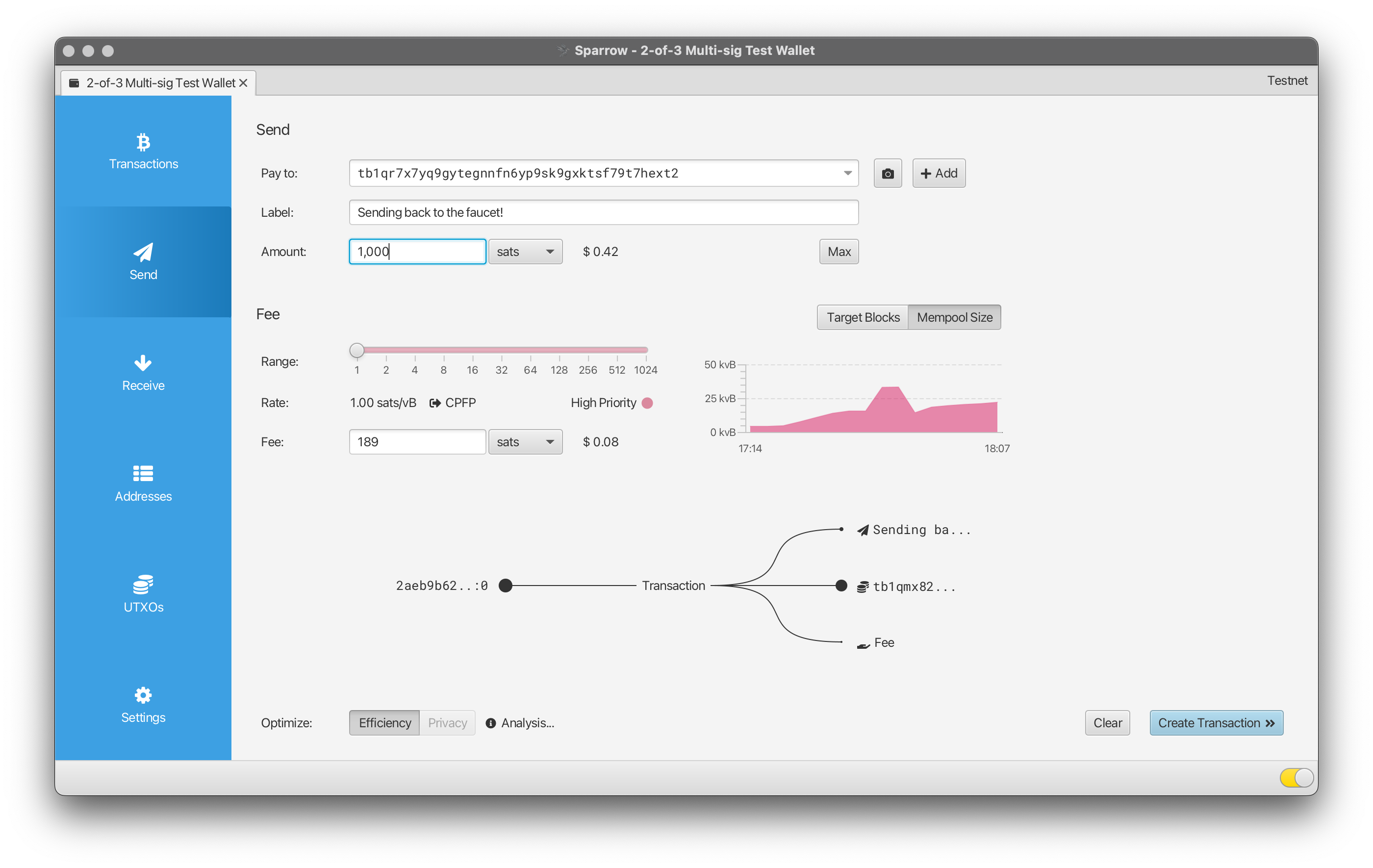Viewport: 1373px width, 868px height.
Task: Click the CPFP icon next to rate
Action: [435, 403]
